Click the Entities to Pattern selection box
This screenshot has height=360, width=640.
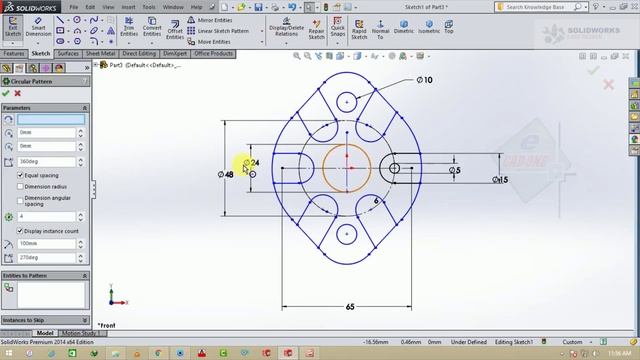51,295
